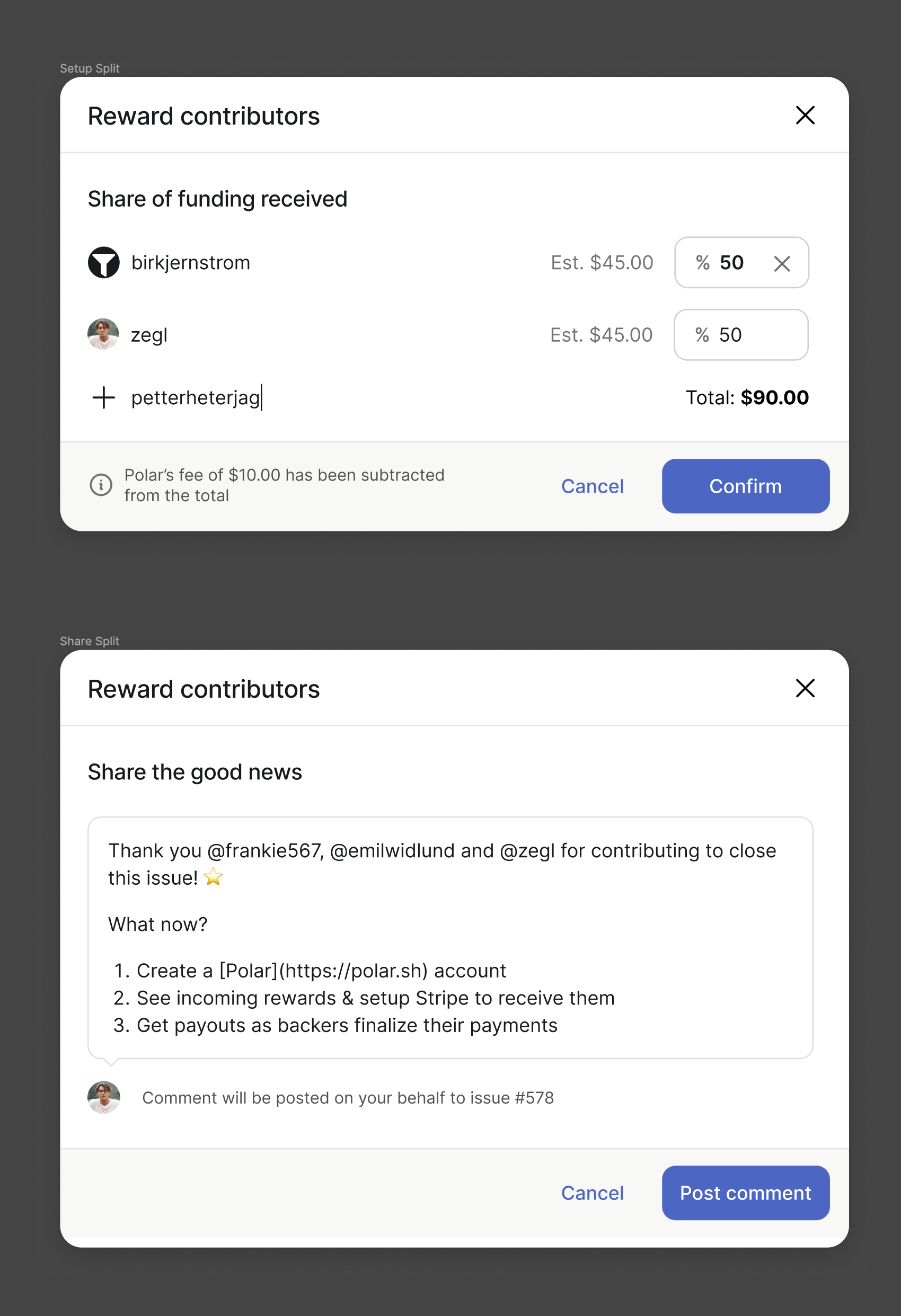Cancel posting the comment
Screen dimensions: 901x1316
pos(591,1193)
